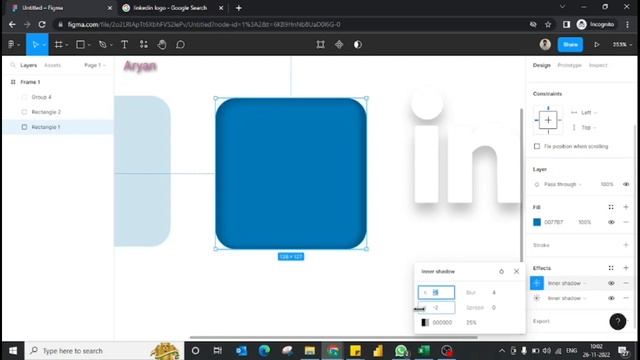Change second effect type Inner shadow dropdown
The image size is (640, 360).
(567, 298)
